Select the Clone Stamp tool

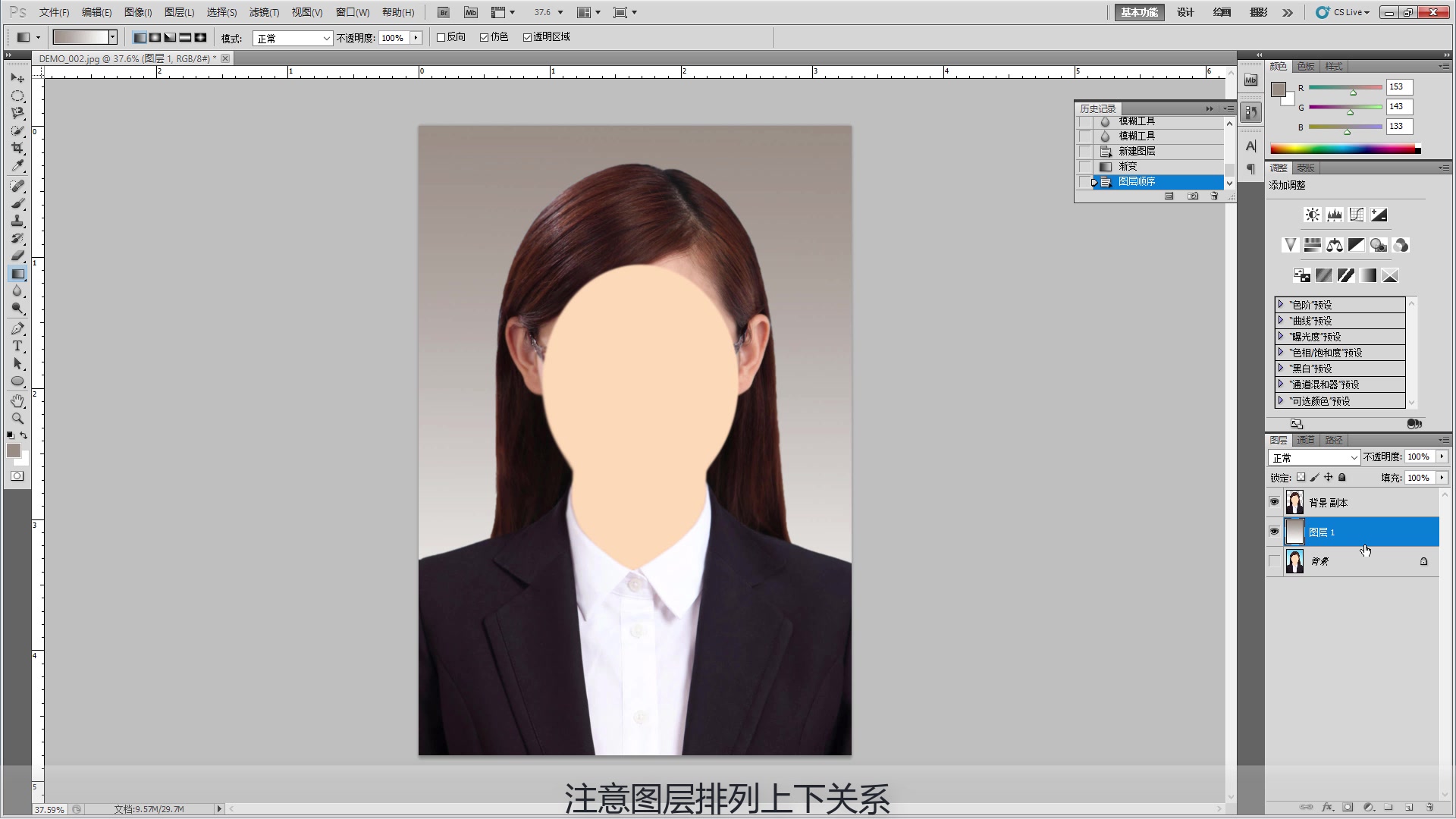click(x=17, y=221)
